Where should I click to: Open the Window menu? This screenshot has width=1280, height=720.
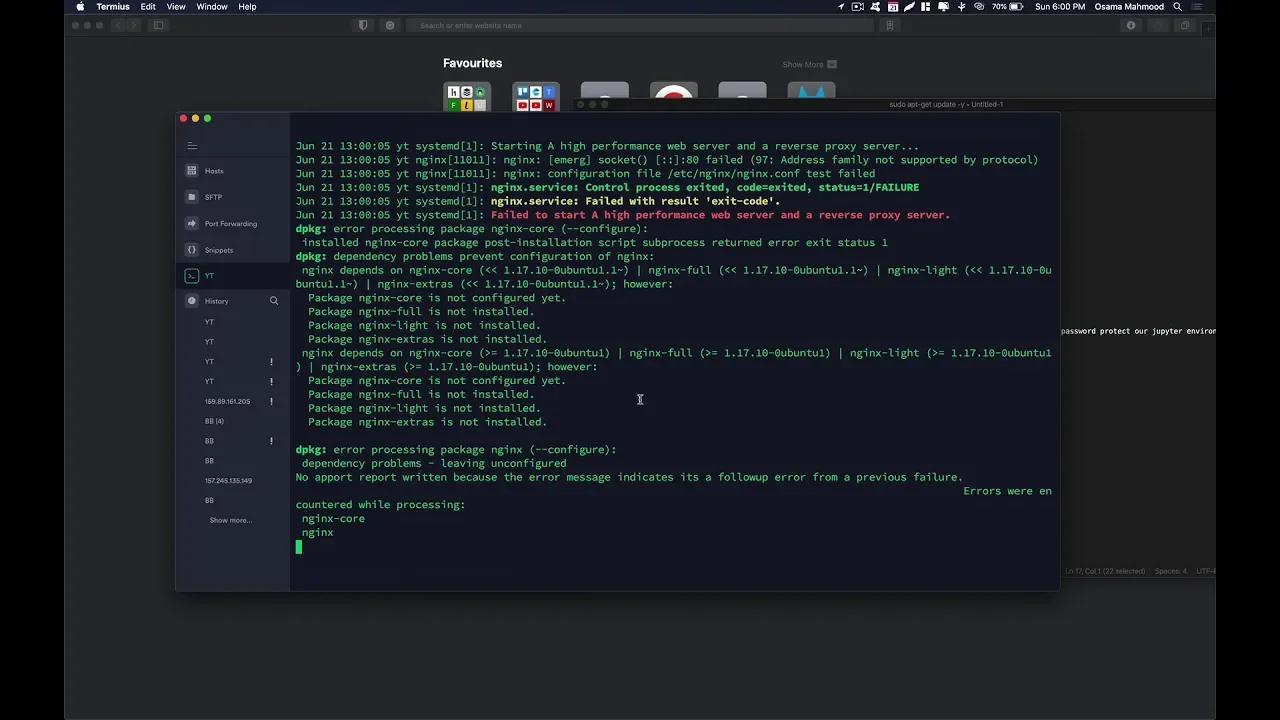tap(211, 7)
